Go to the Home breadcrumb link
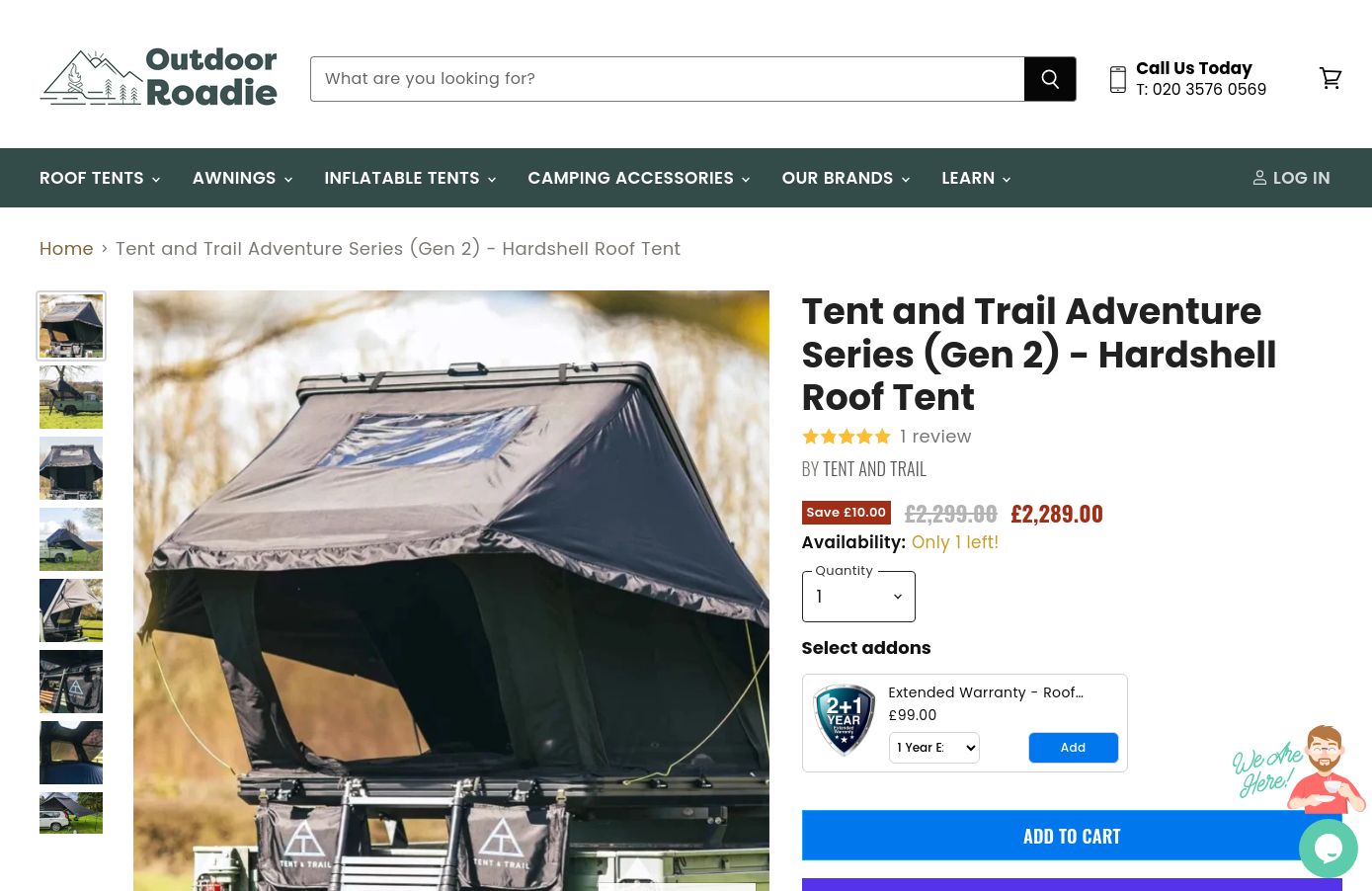Screen dimensions: 1372x891 (x=66, y=249)
